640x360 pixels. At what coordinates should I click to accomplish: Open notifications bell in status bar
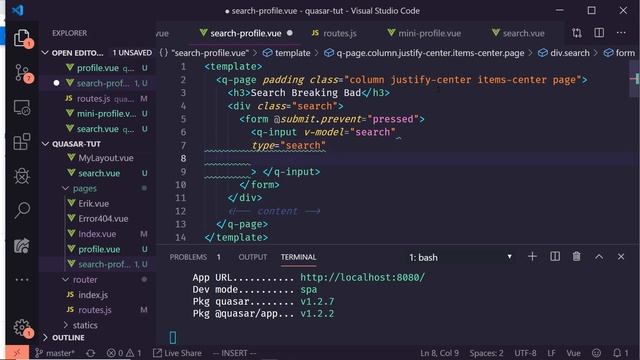(x=620, y=353)
